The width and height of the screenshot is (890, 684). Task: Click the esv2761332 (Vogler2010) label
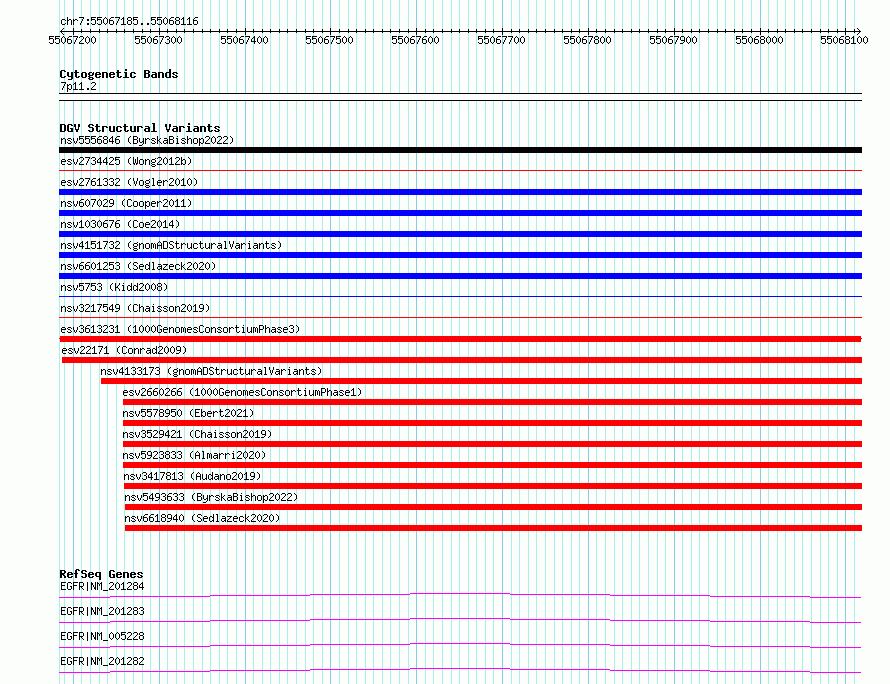click(129, 182)
